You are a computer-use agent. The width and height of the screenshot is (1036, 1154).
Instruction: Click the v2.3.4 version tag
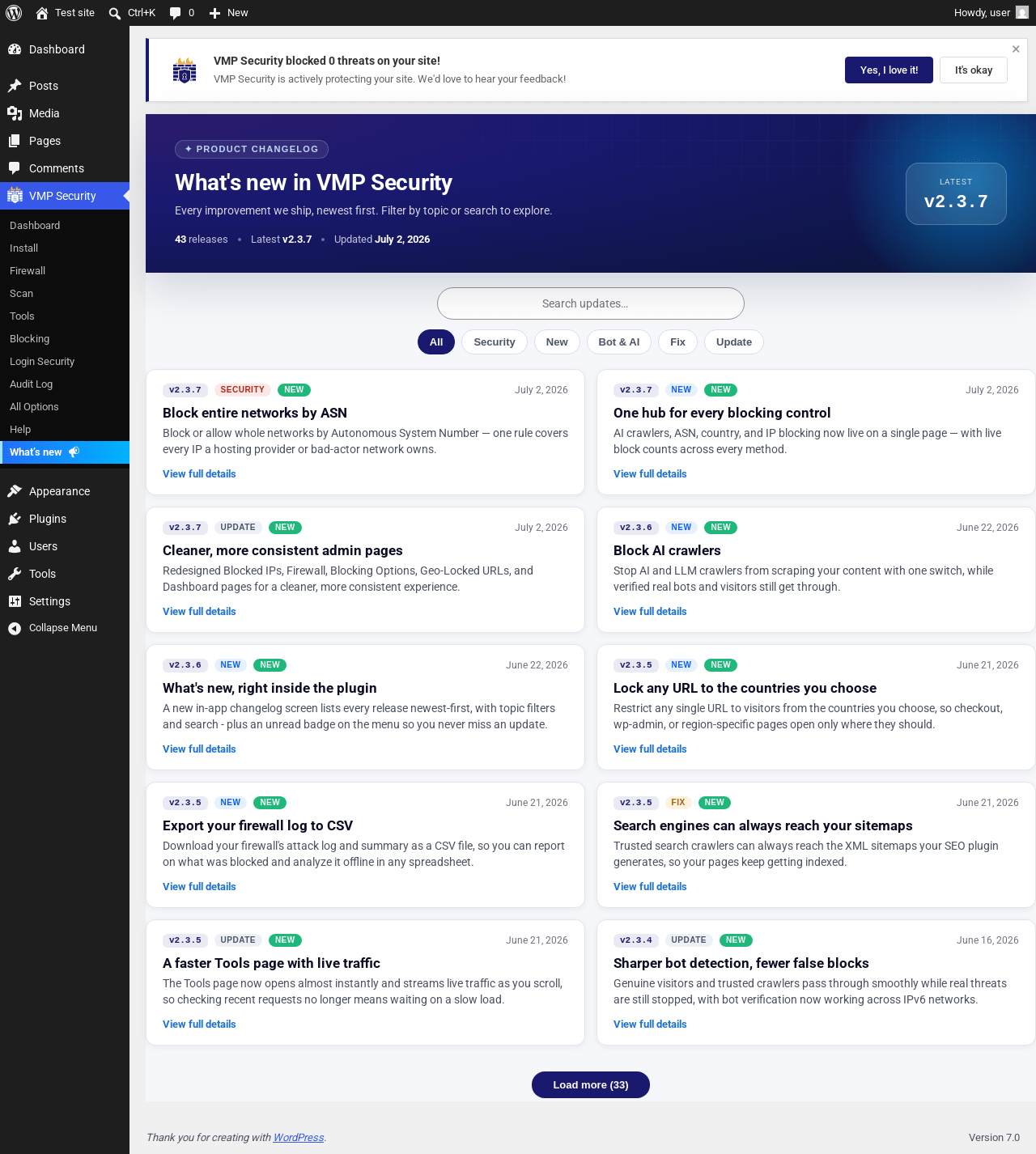(636, 940)
